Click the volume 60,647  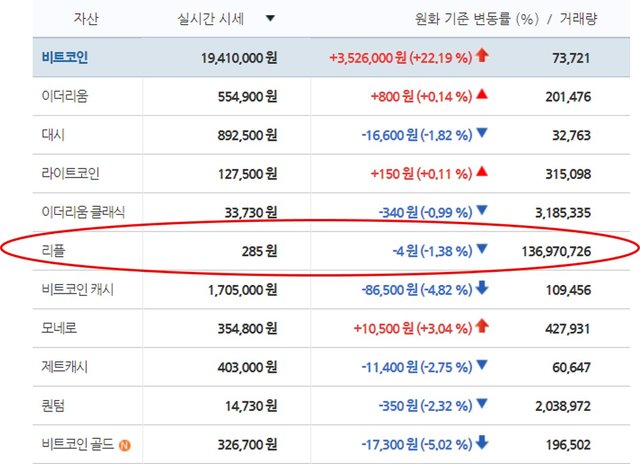point(571,367)
